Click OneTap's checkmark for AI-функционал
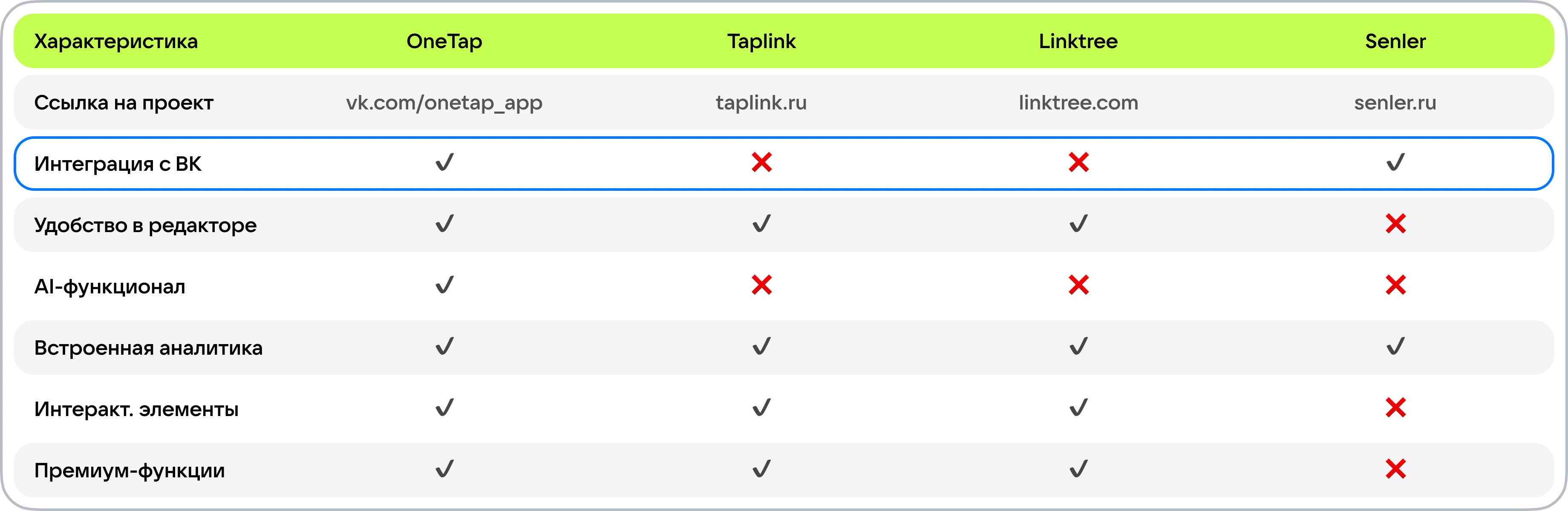This screenshot has width=1568, height=511. tap(444, 285)
